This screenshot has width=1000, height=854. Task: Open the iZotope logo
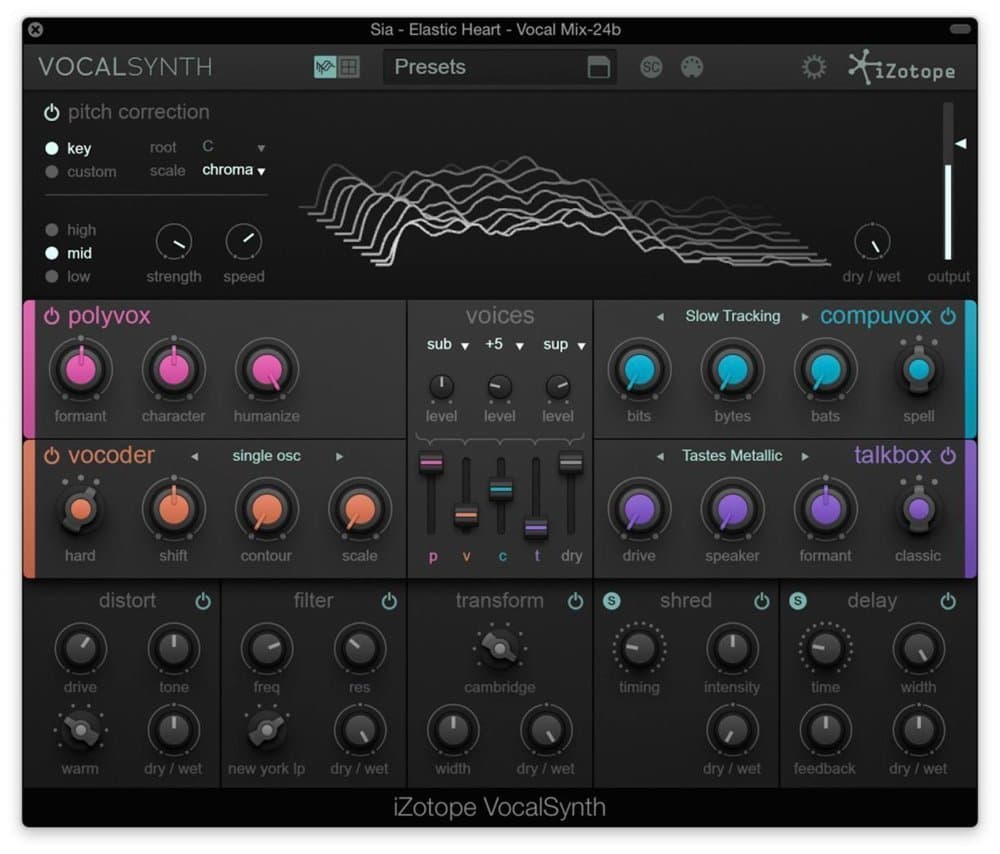point(901,68)
